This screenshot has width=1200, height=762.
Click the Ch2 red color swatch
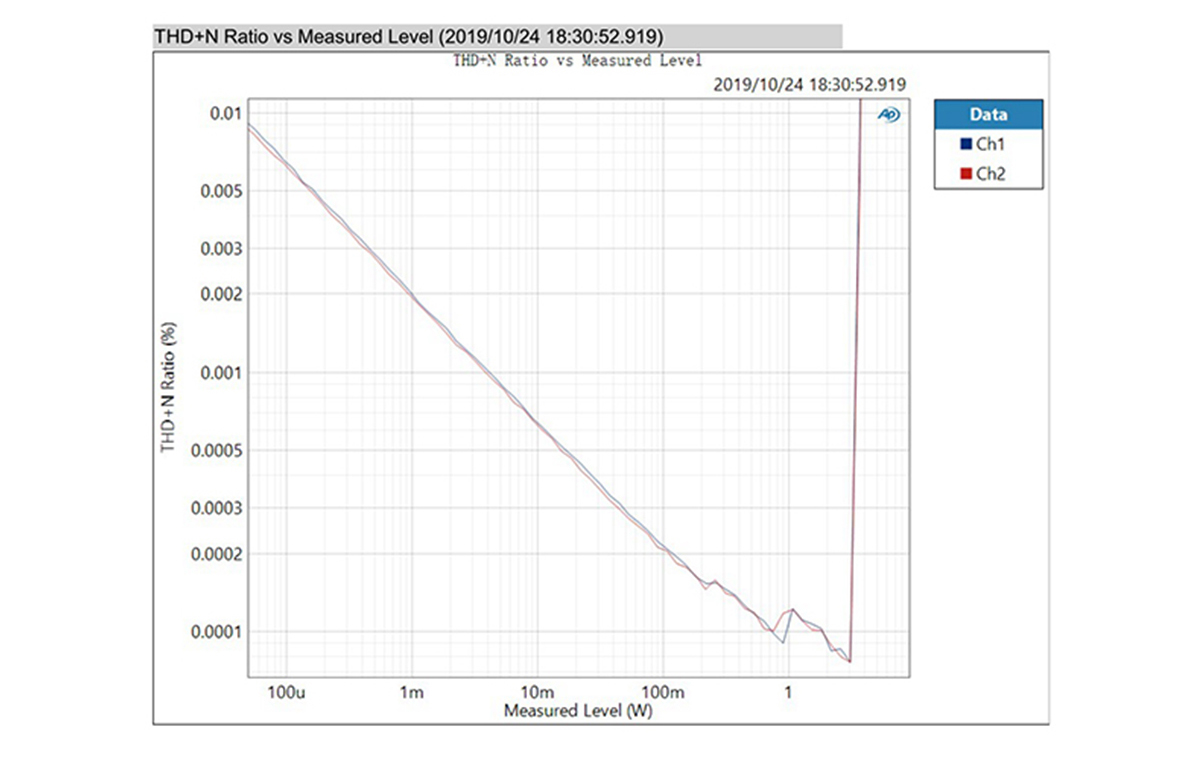coord(966,174)
